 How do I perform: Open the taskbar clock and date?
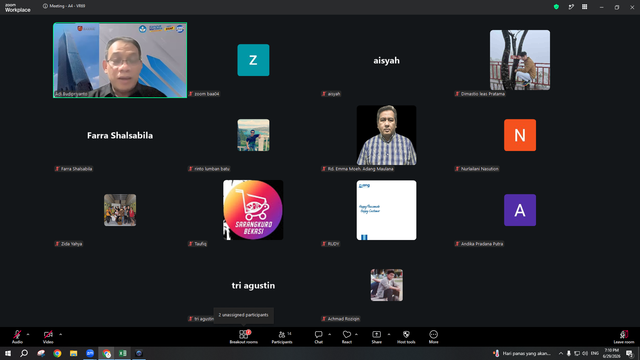[611, 353]
